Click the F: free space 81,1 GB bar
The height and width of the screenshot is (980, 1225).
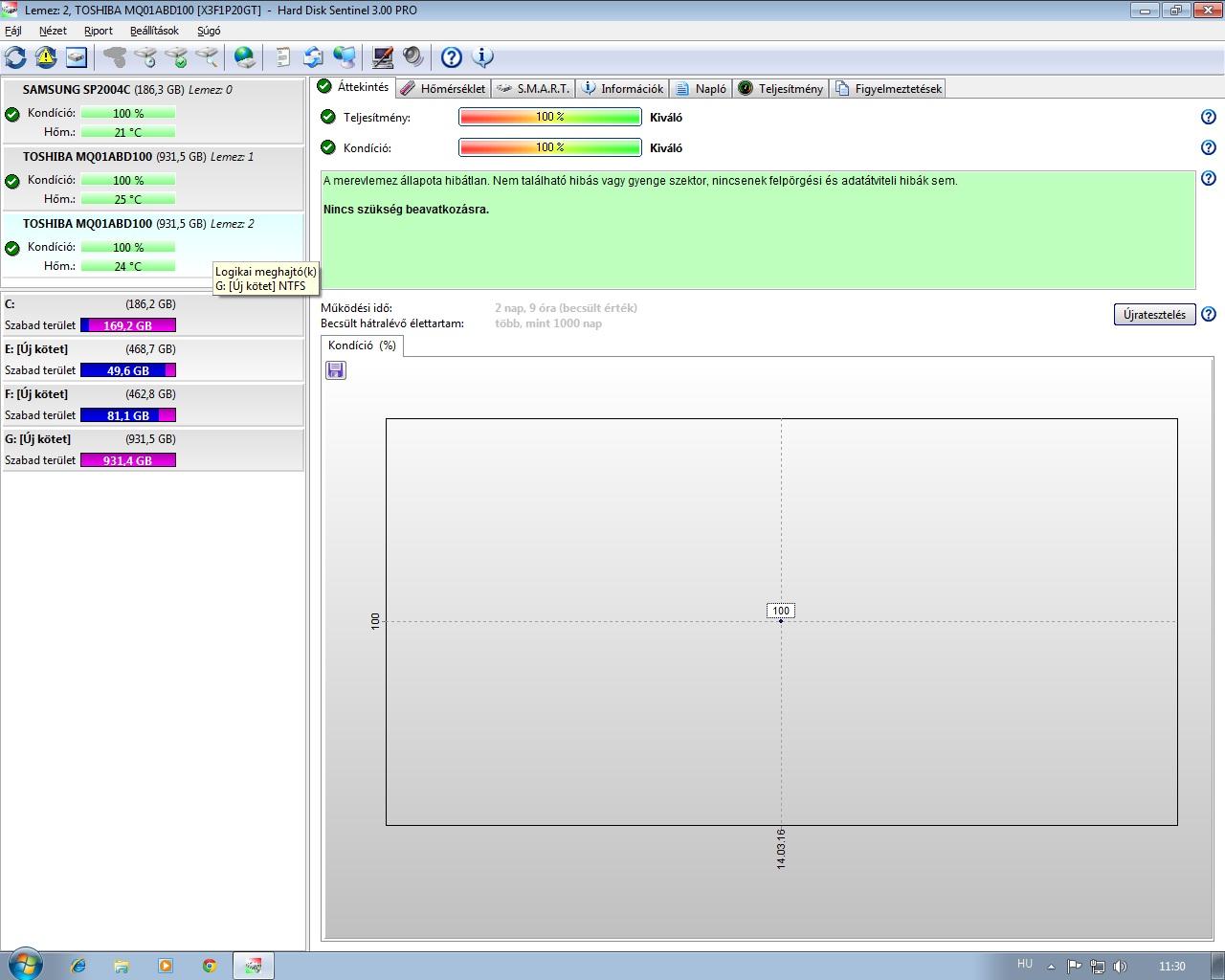click(128, 415)
